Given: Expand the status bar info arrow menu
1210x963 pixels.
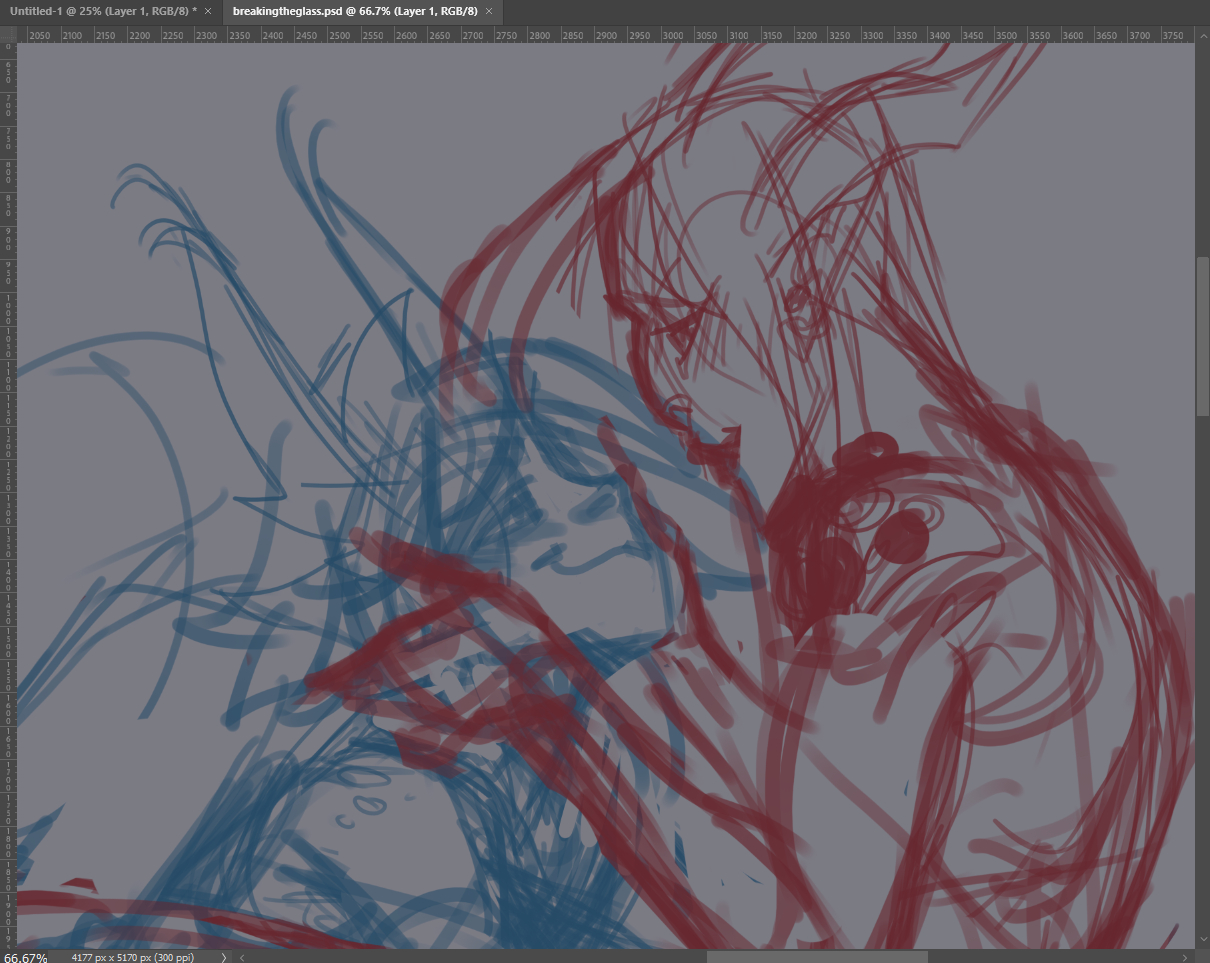Looking at the screenshot, I should [223, 957].
